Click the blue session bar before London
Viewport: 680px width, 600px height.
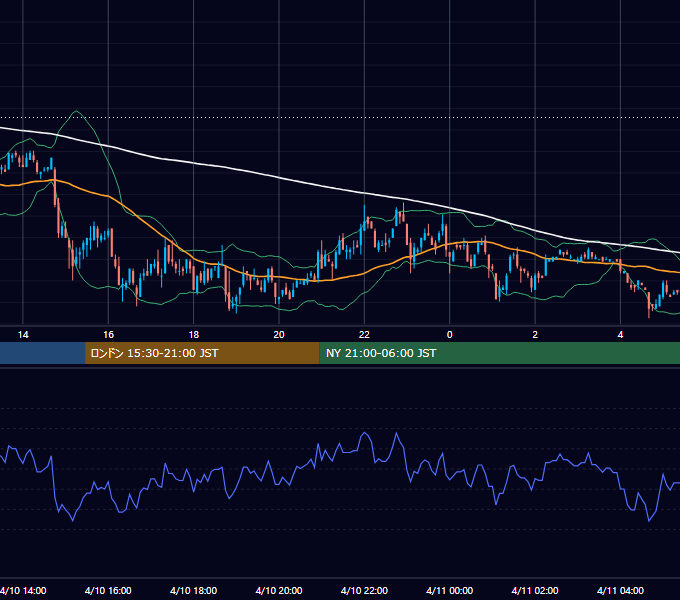(42, 353)
